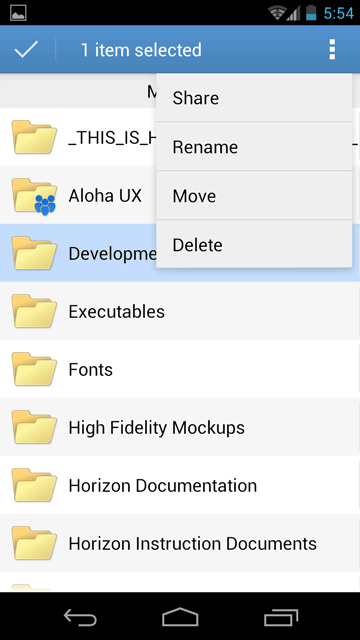Tap the _THIS_IS_H folder icon
The height and width of the screenshot is (640, 360).
(x=34, y=137)
